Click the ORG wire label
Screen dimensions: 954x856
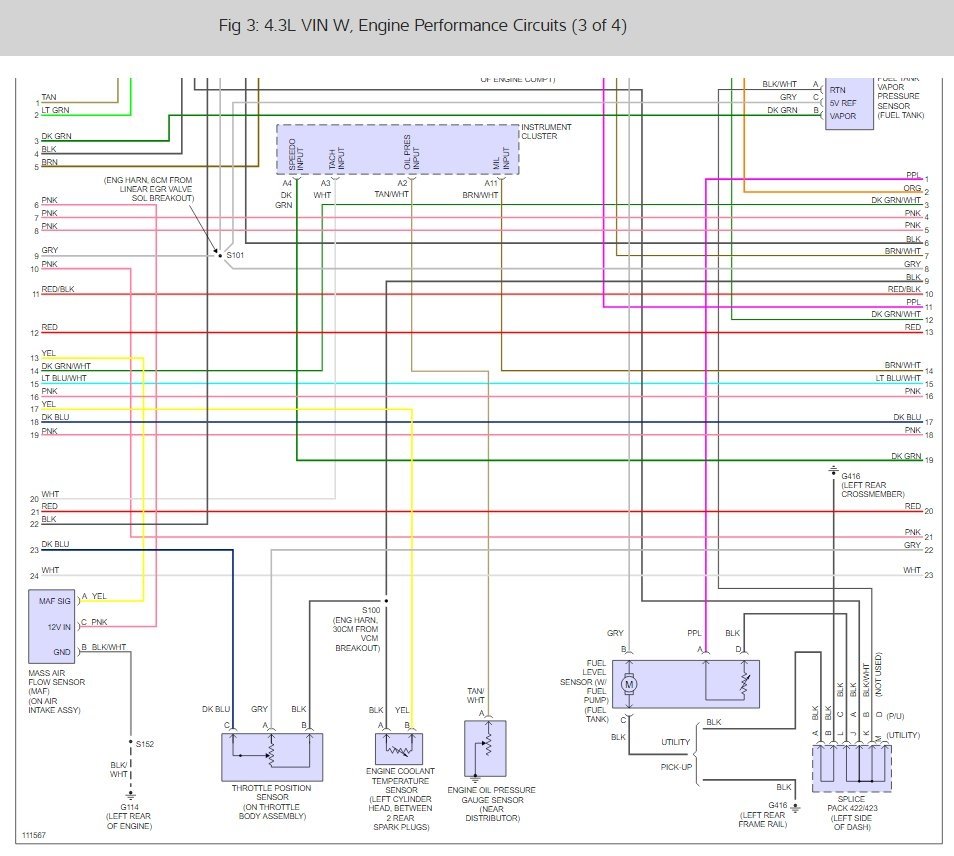coord(912,188)
